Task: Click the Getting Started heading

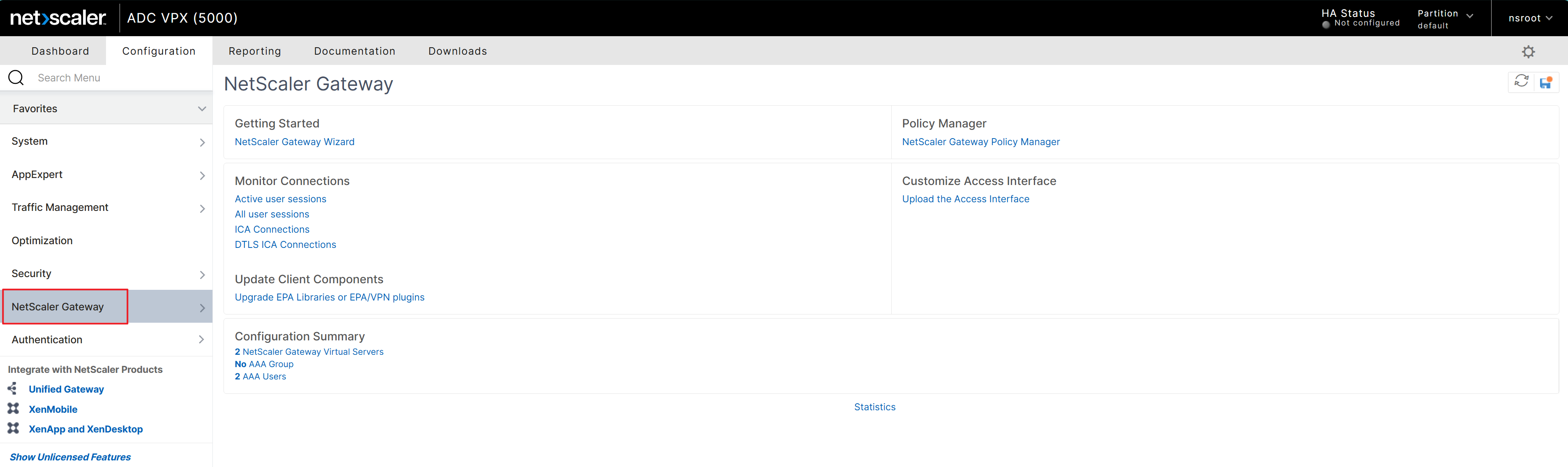Action: point(277,124)
